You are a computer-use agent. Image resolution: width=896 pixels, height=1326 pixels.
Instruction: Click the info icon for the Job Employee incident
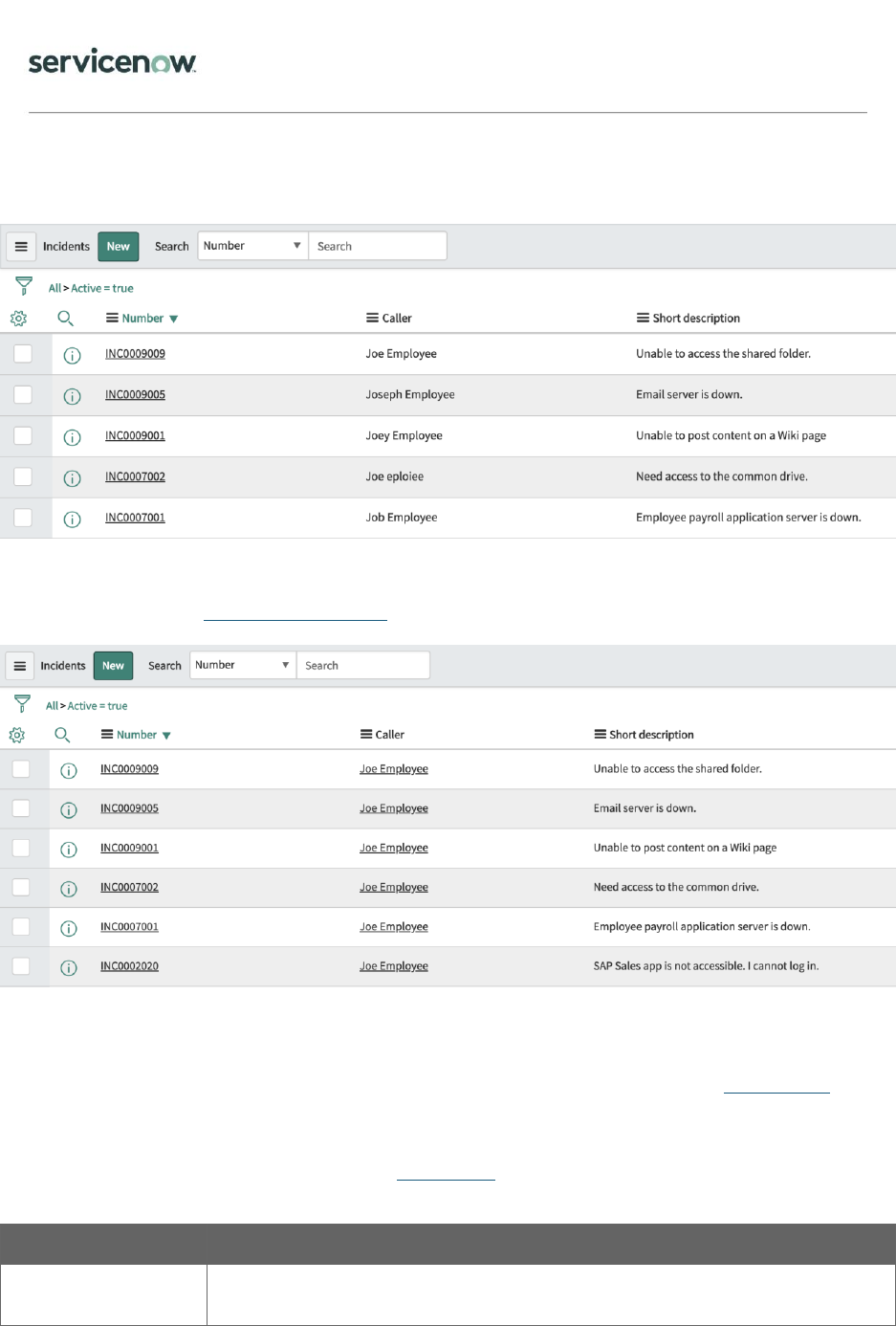click(x=72, y=519)
